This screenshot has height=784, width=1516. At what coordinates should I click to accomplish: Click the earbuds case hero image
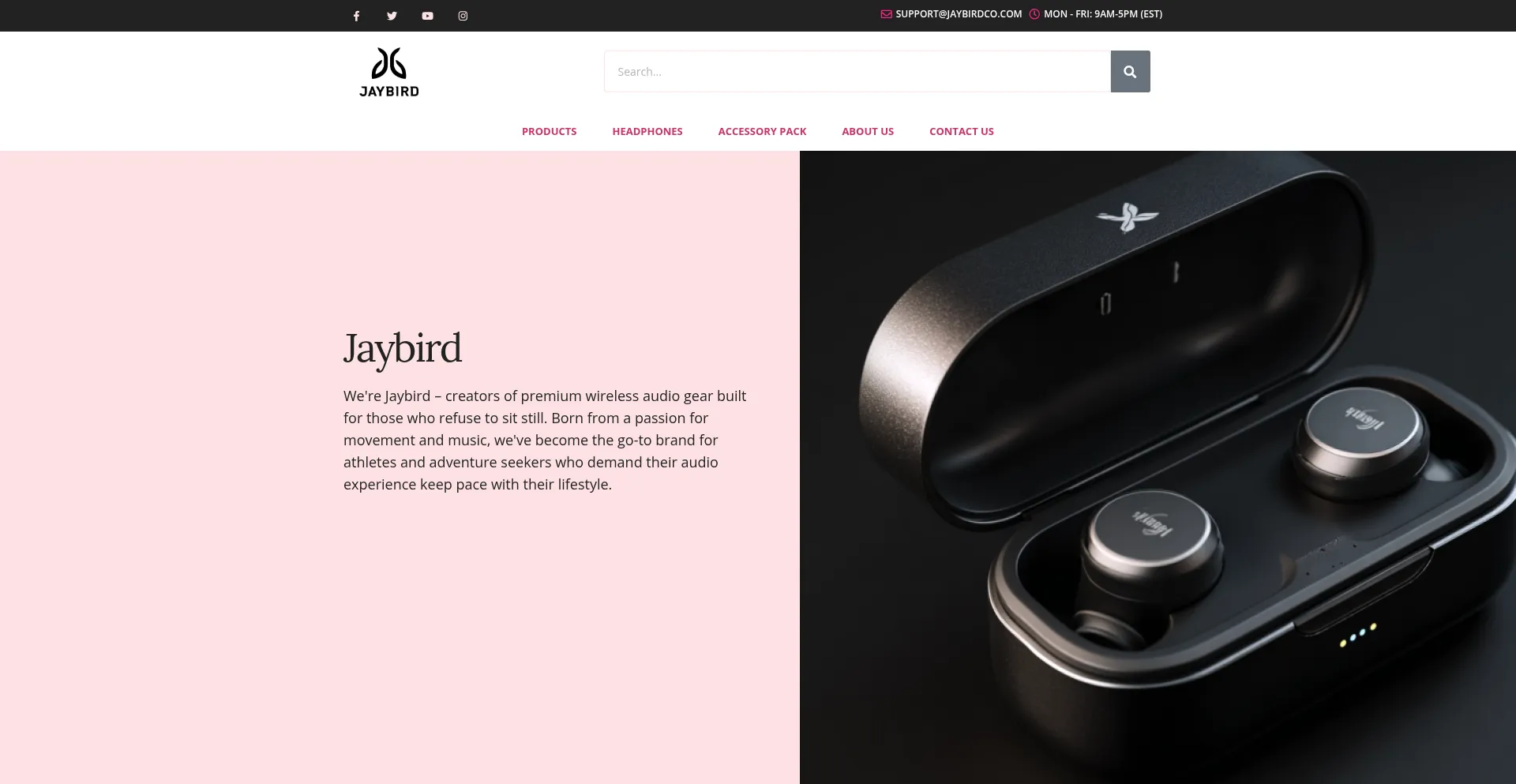[x=1158, y=467]
